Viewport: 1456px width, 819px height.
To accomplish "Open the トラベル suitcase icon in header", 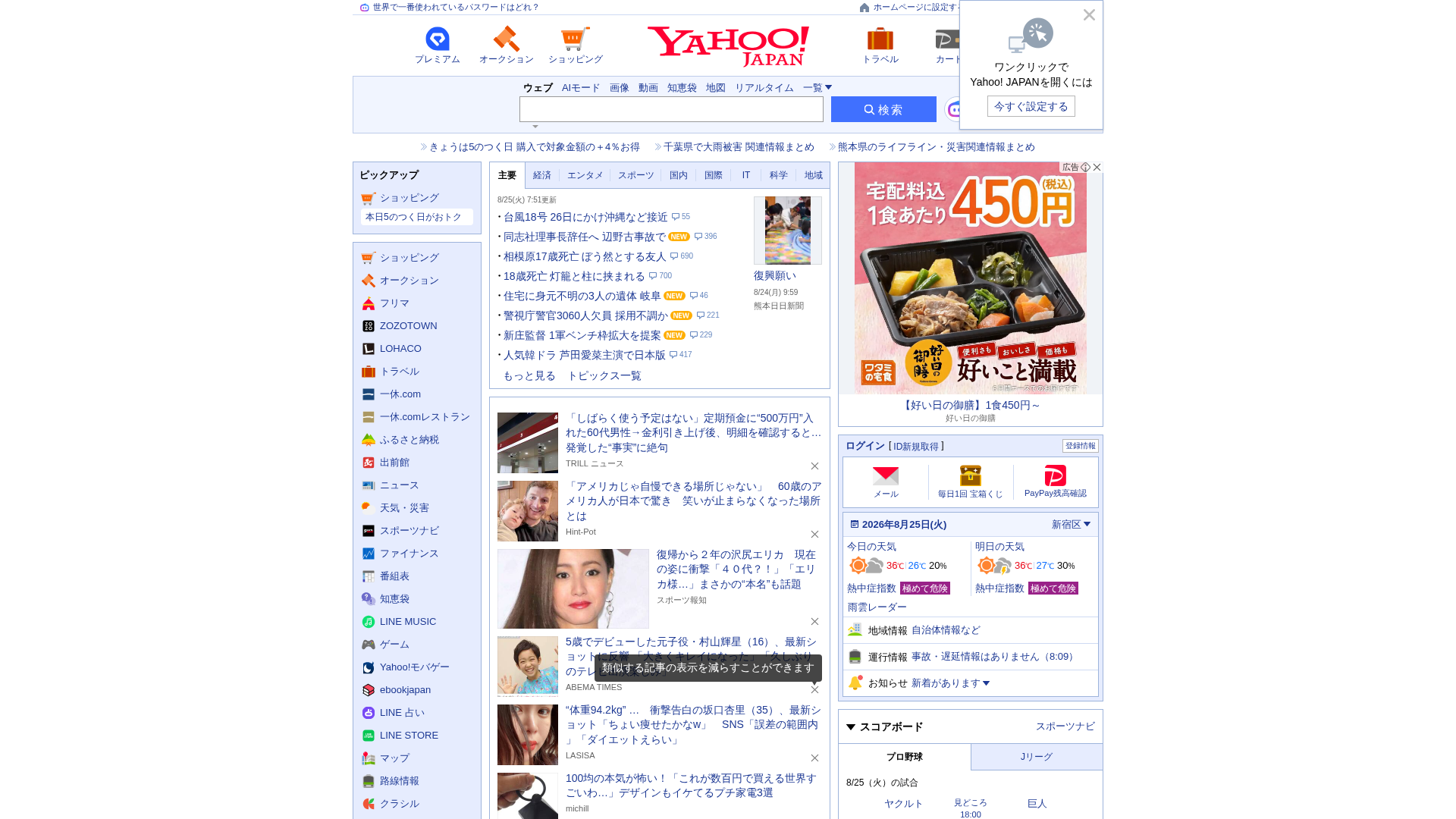I will tap(880, 39).
